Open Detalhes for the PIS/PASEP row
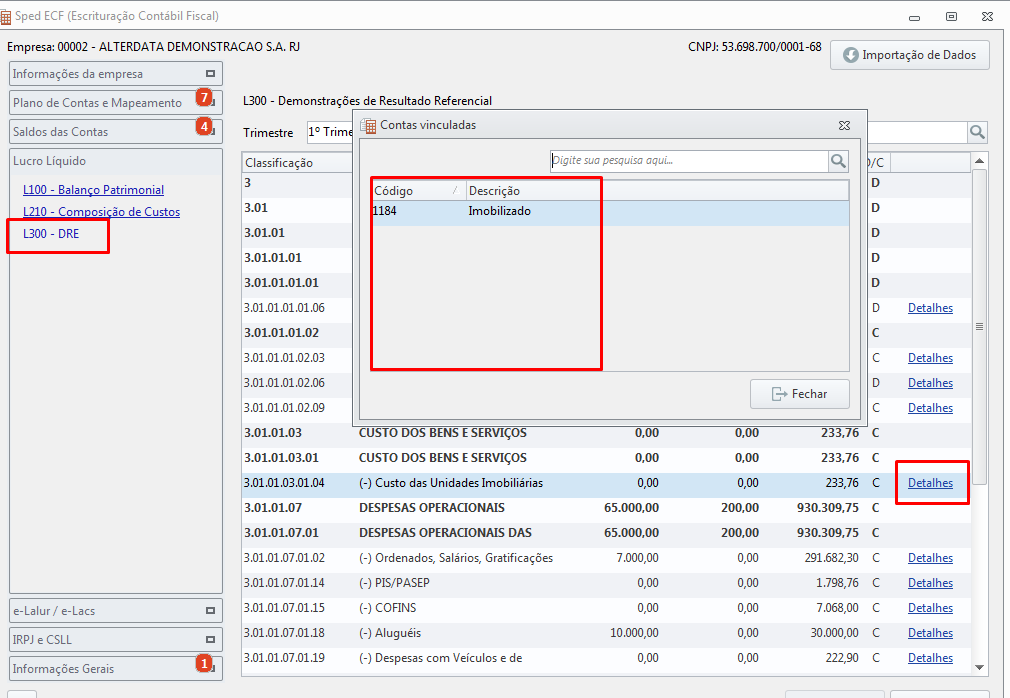The height and width of the screenshot is (698, 1010). (930, 583)
